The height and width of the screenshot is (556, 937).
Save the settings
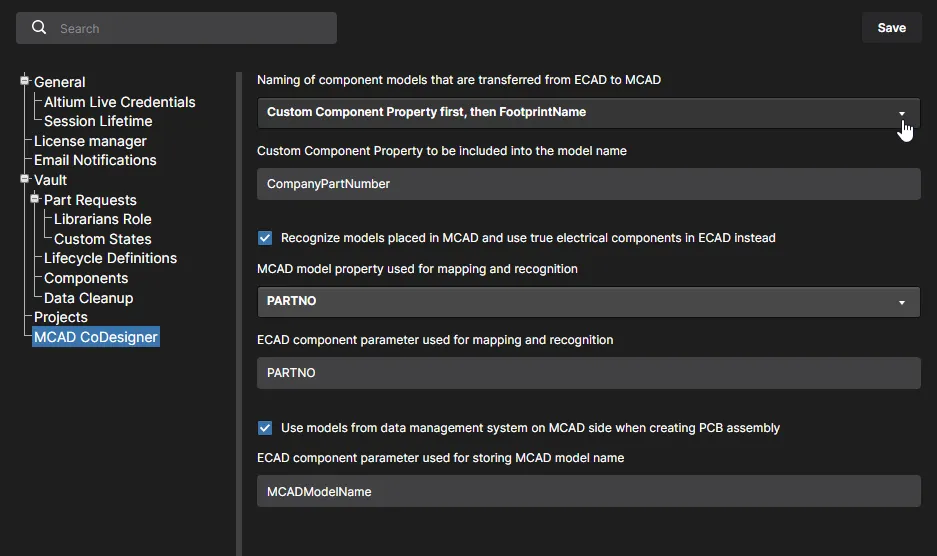892,28
